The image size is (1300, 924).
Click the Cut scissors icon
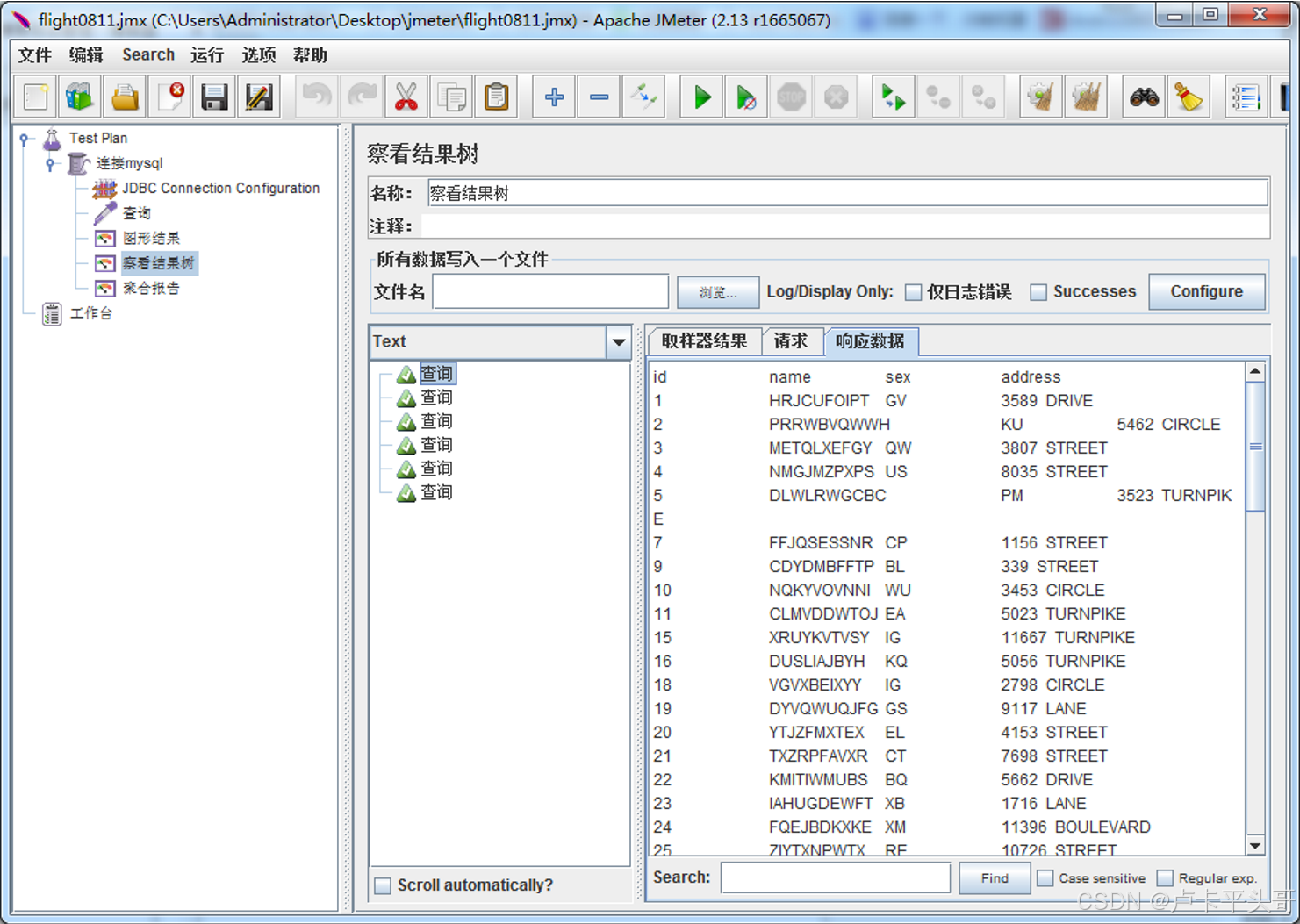point(406,97)
